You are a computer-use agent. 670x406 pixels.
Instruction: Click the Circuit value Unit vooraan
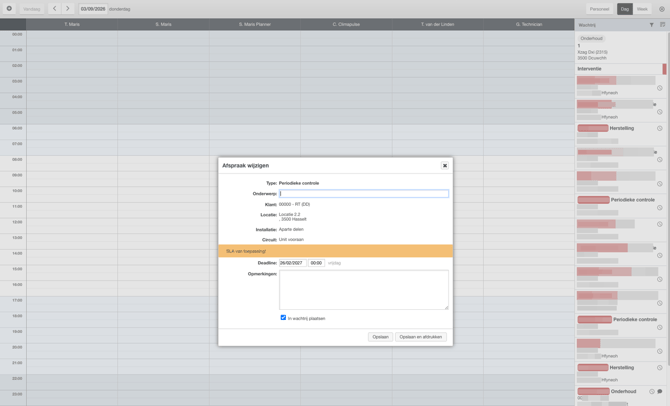pyautogui.click(x=291, y=239)
